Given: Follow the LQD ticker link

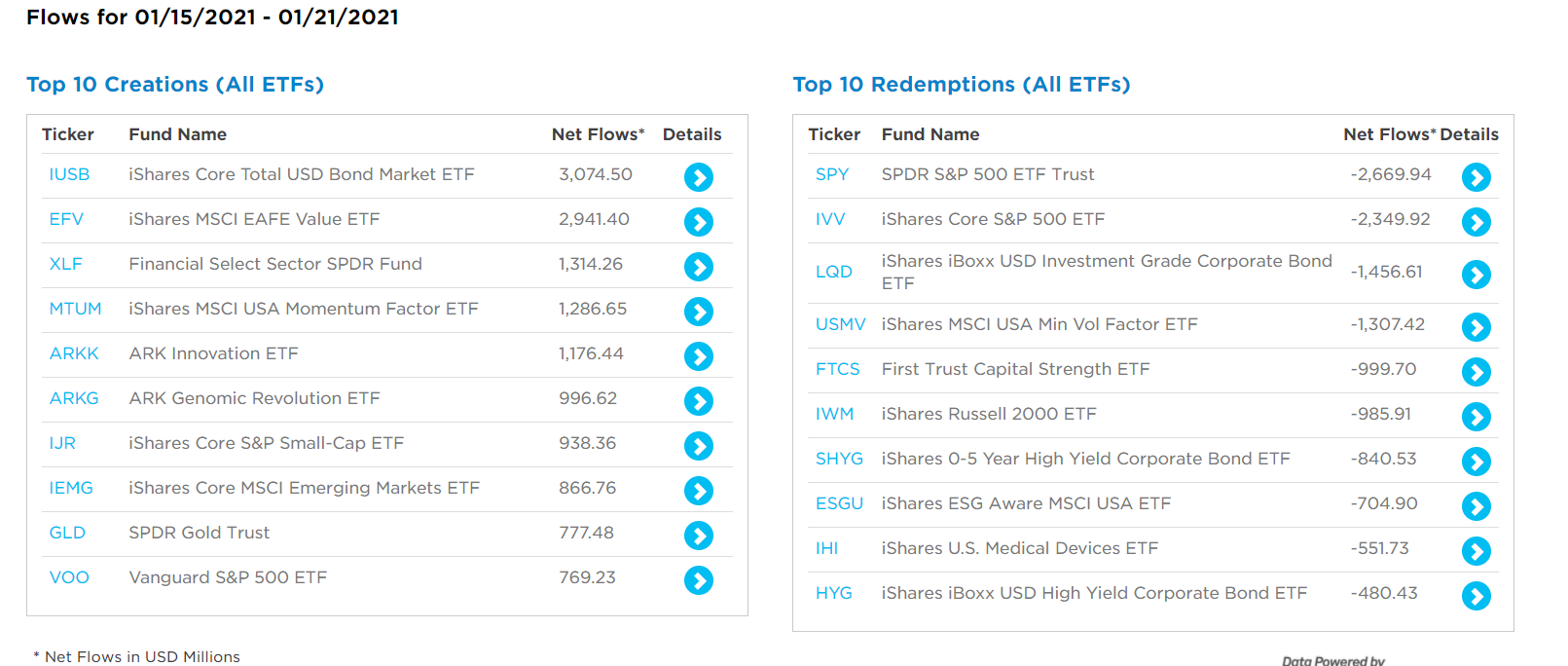Looking at the screenshot, I should tap(834, 272).
